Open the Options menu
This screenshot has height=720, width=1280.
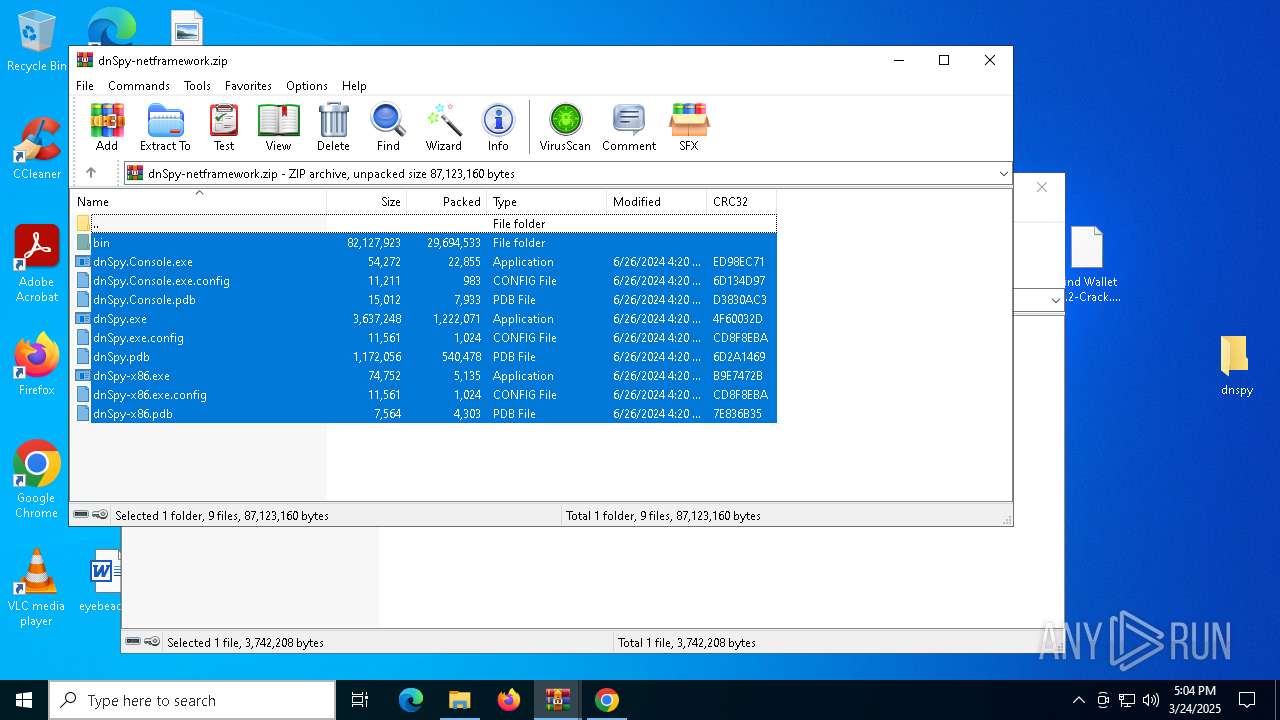[307, 86]
